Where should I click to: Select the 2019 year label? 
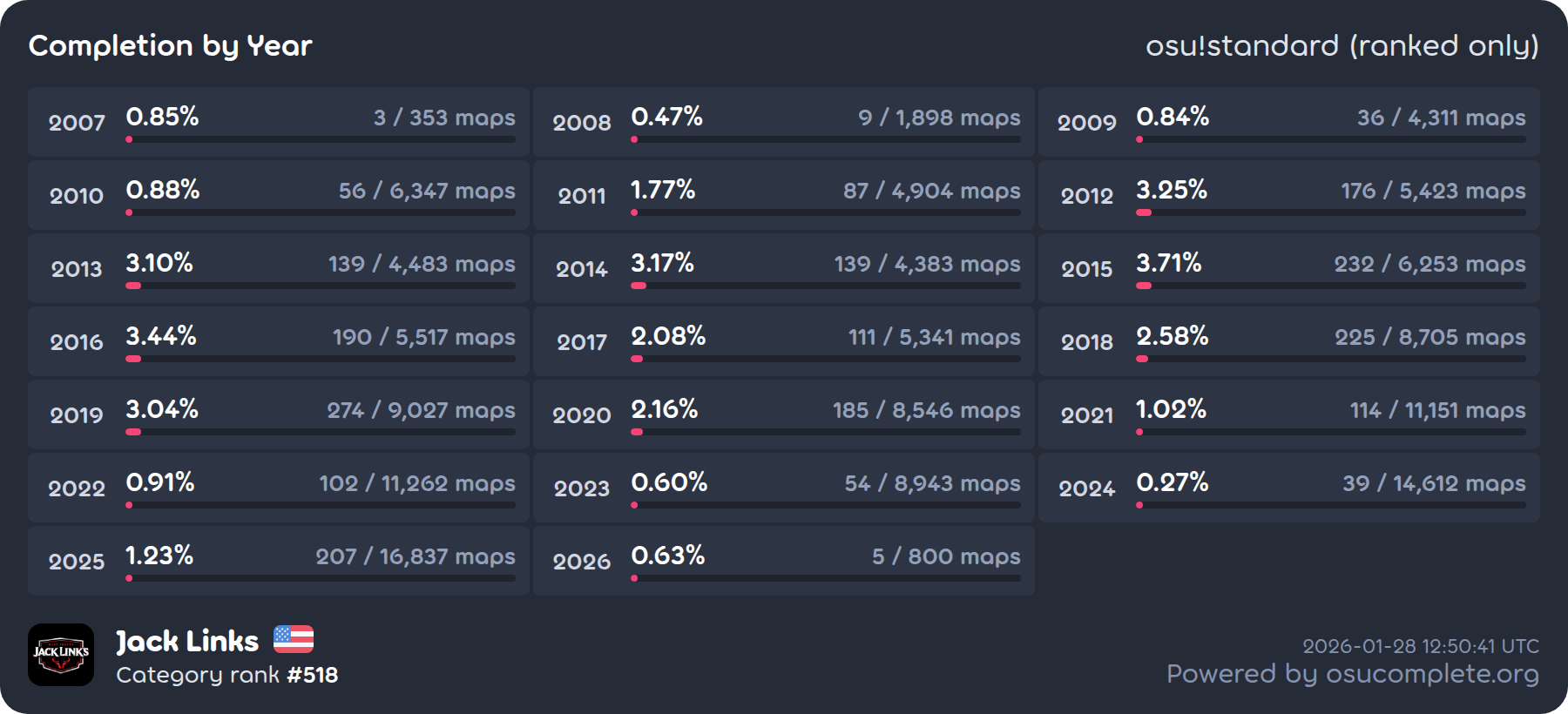pos(77,415)
